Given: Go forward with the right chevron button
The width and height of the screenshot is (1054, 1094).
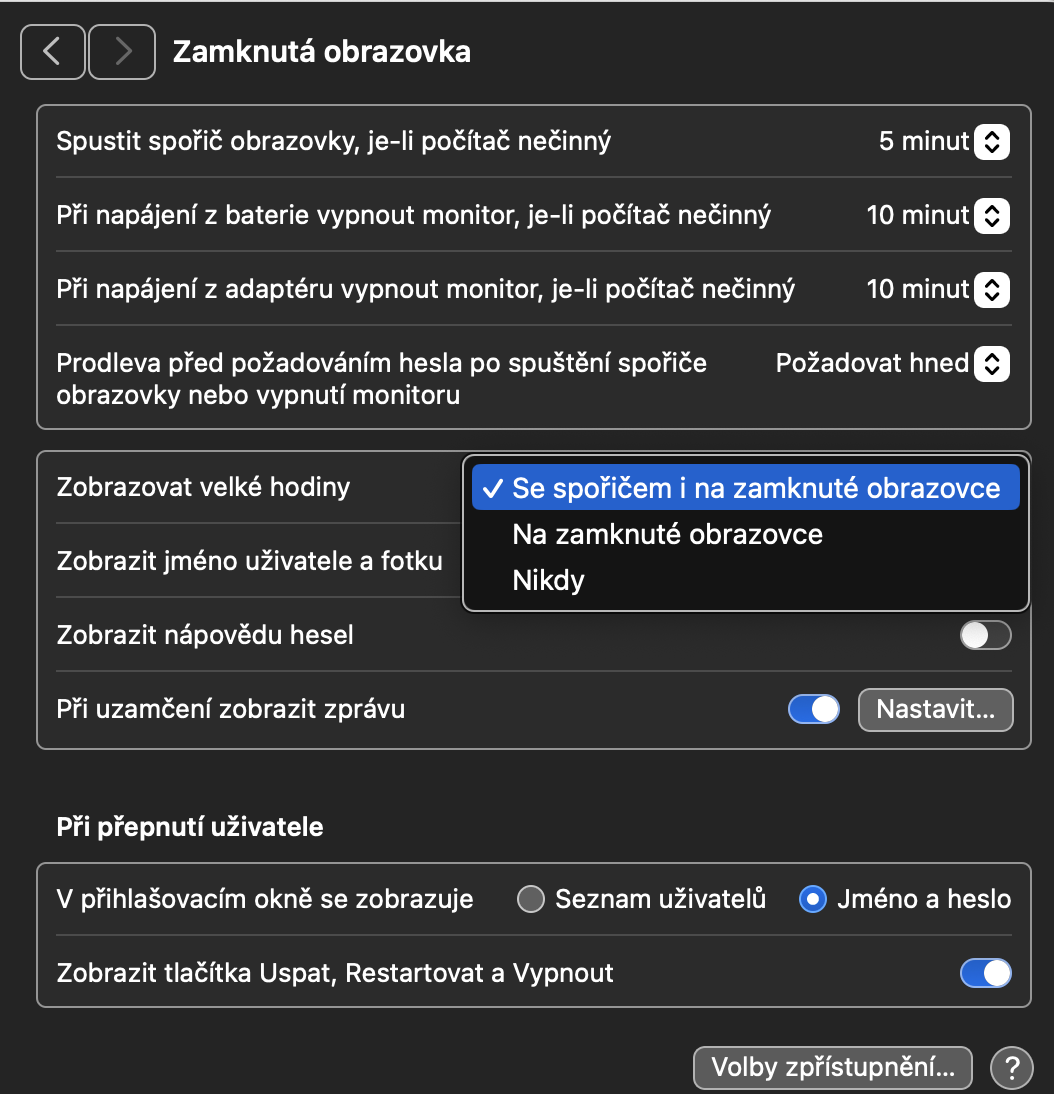Looking at the screenshot, I should click(122, 52).
